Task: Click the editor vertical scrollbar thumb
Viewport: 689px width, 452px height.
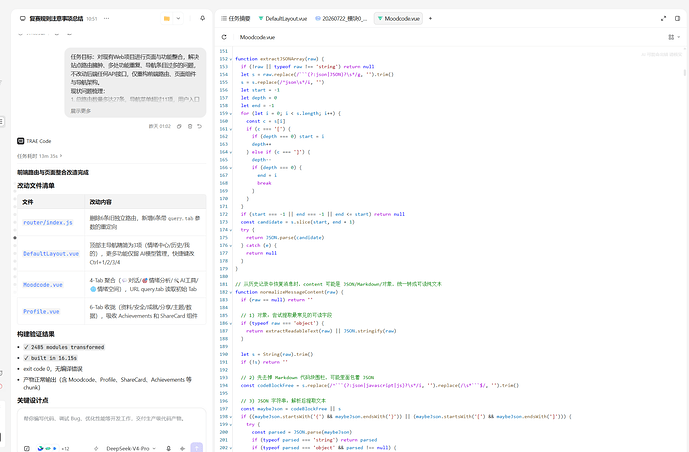Action: coord(685,72)
